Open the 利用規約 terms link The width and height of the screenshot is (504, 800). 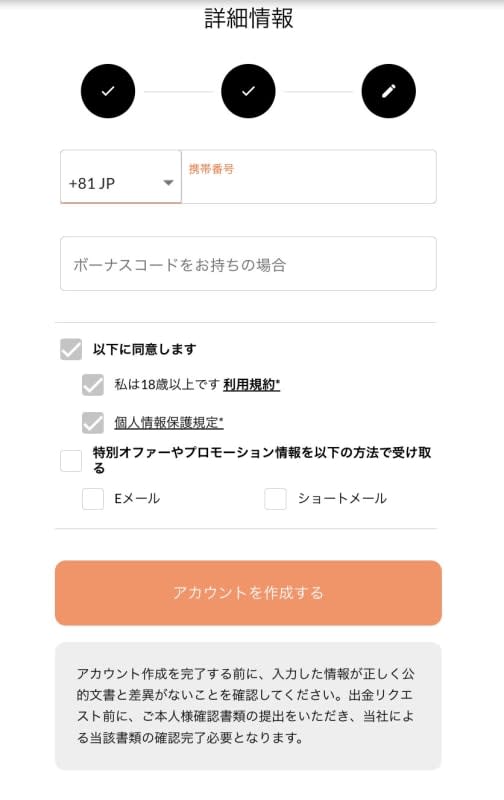pyautogui.click(x=251, y=385)
